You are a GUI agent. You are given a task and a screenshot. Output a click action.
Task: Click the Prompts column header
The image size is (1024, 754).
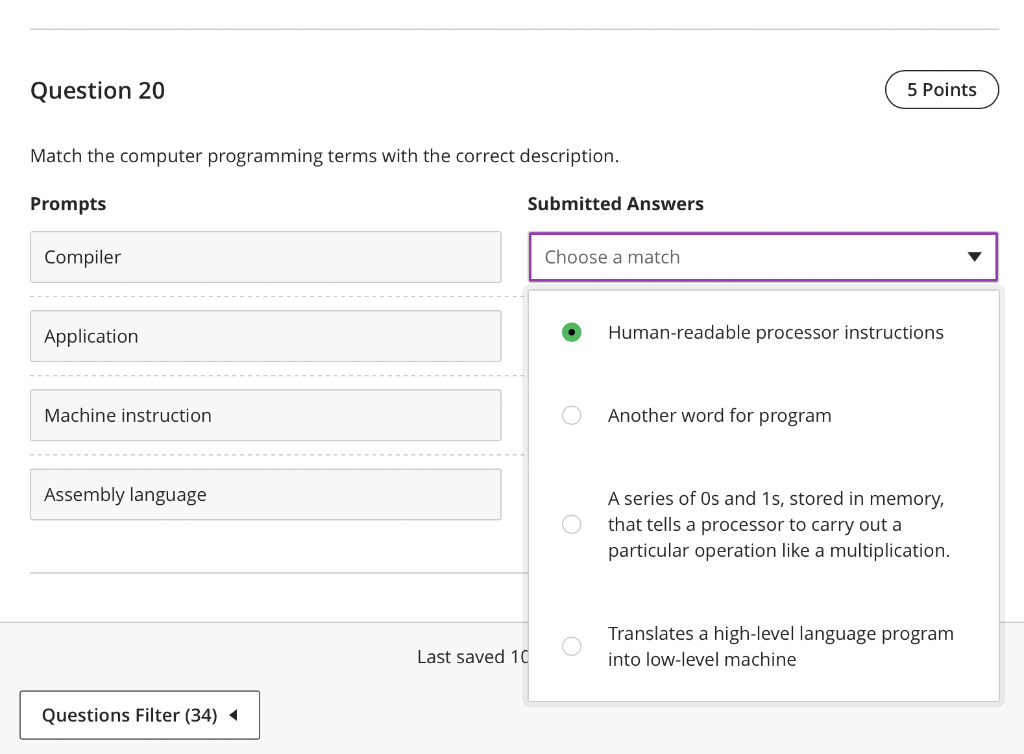pos(68,203)
